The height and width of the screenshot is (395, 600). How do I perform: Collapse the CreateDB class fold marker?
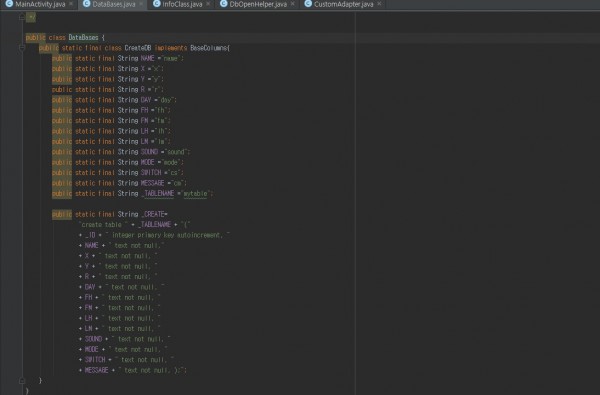click(x=22, y=48)
